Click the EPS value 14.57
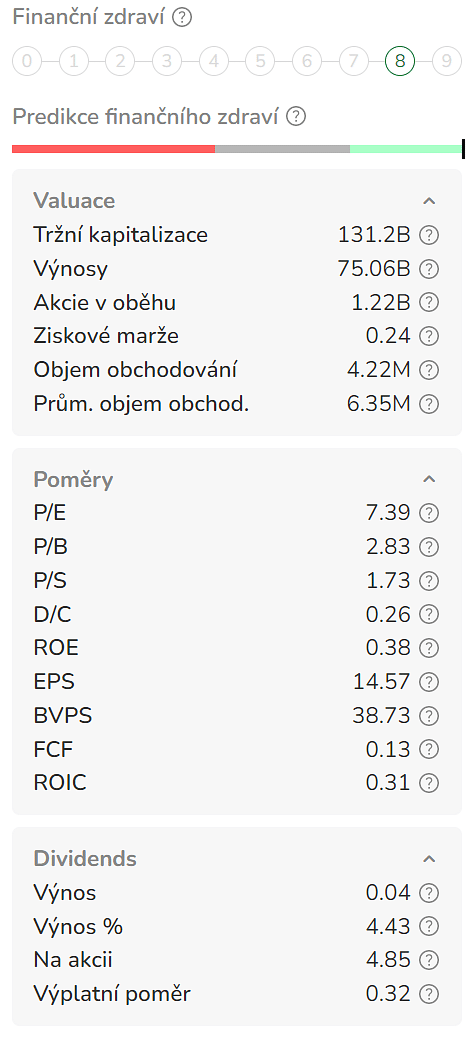 point(381,682)
